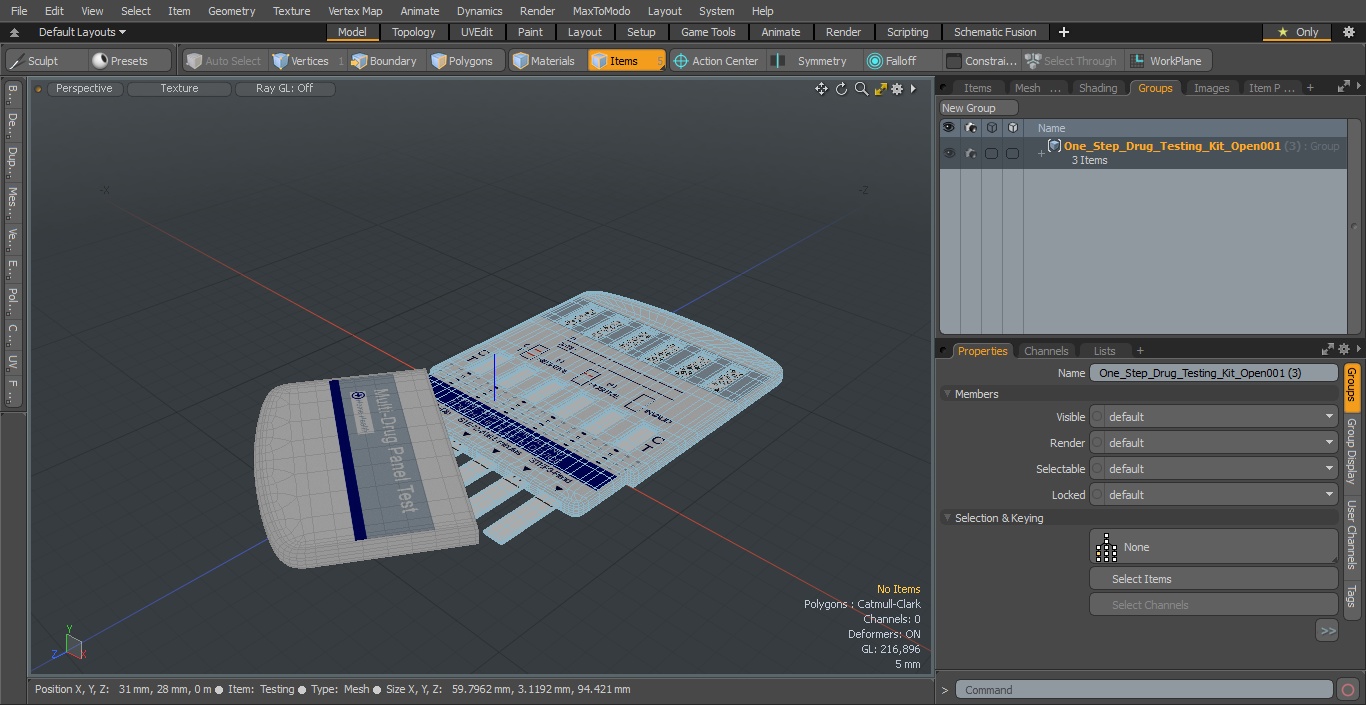Click the Select Items button
The height and width of the screenshot is (705, 1366).
tap(1213, 579)
